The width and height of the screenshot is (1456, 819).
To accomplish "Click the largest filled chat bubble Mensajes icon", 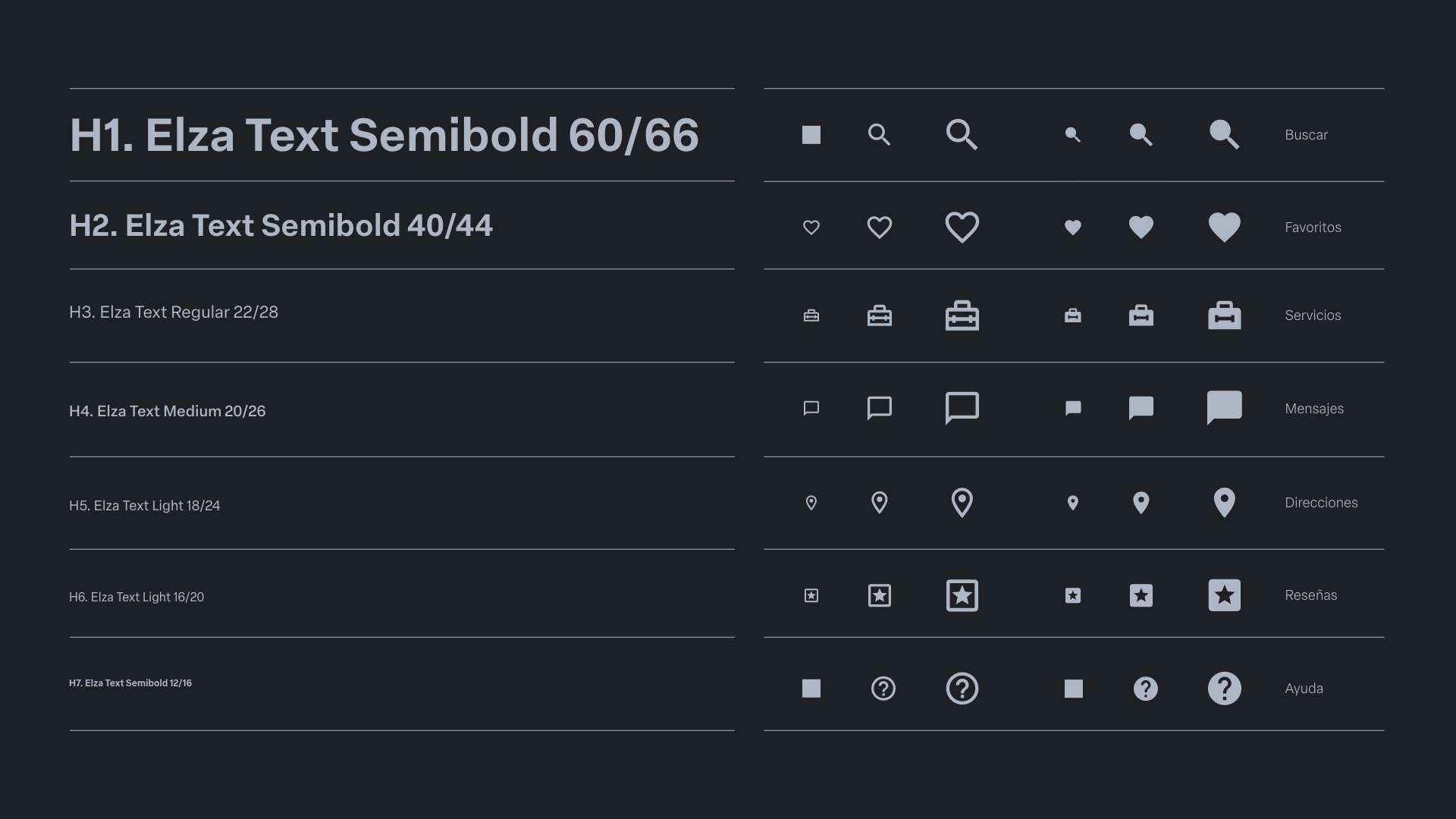I will [1224, 408].
